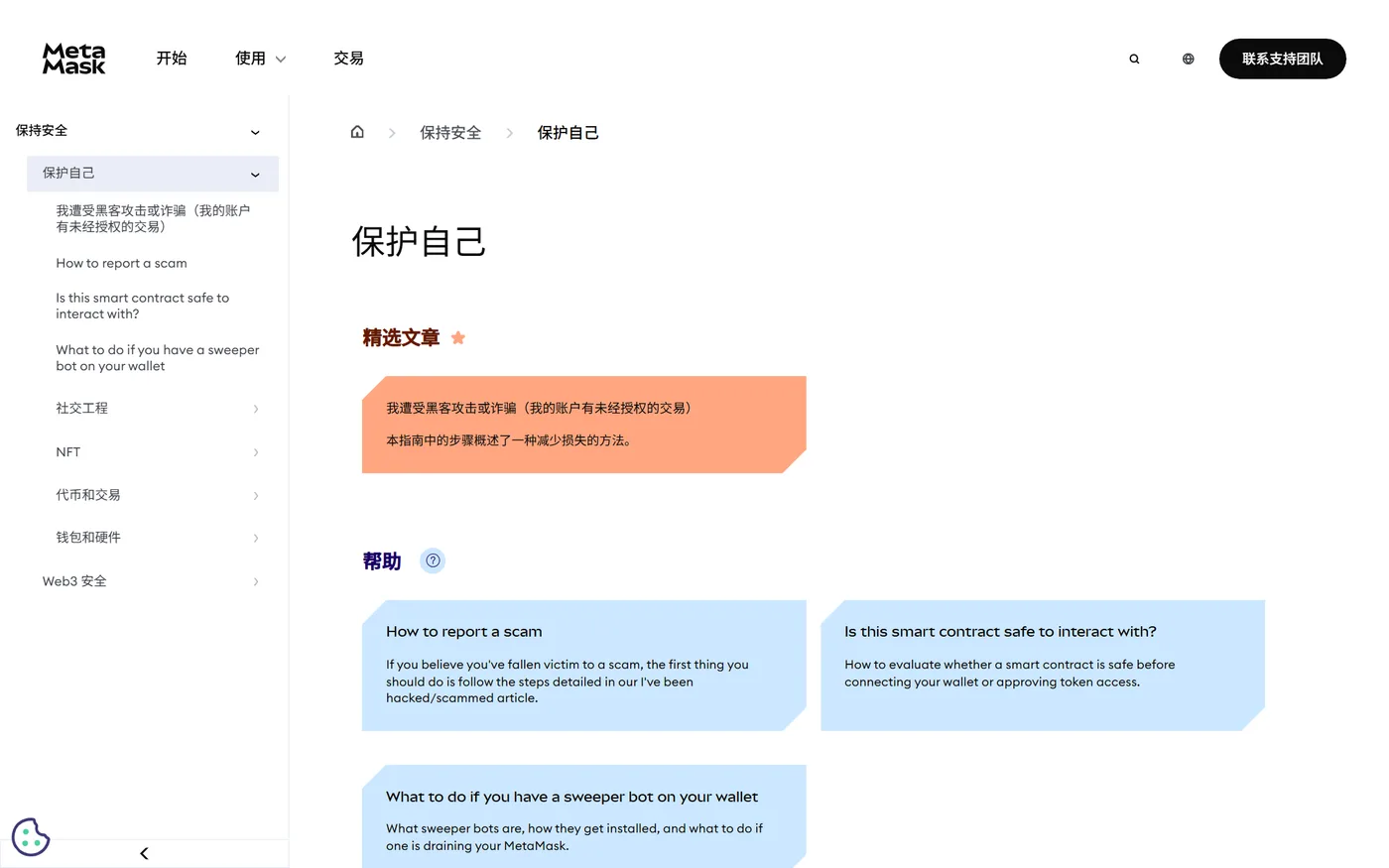The height and width of the screenshot is (868, 1389).
Task: Click the 联系支持团队 button
Action: tap(1282, 59)
